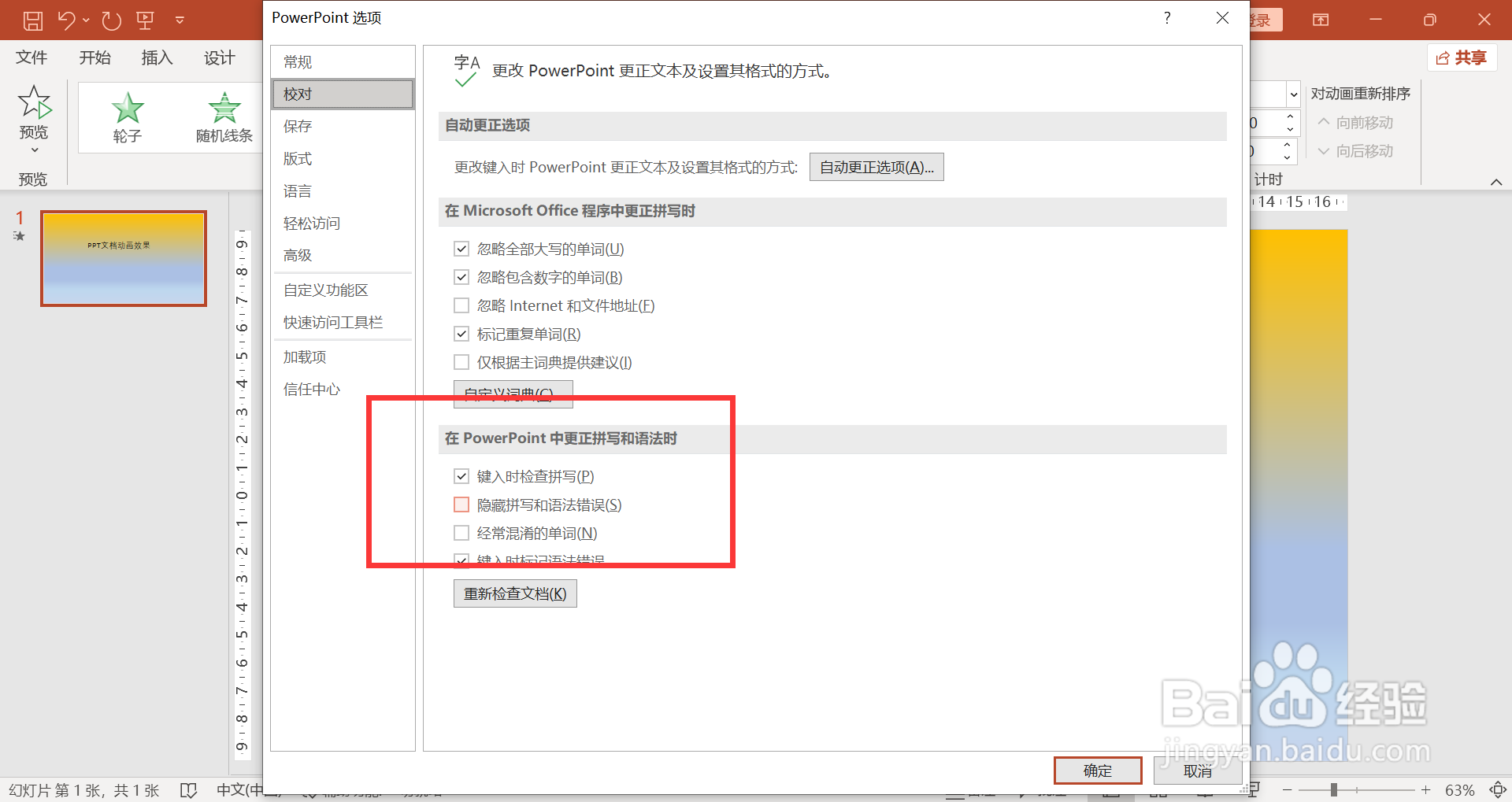
Task: Select the 随机线条 animation effect
Action: pos(224,117)
